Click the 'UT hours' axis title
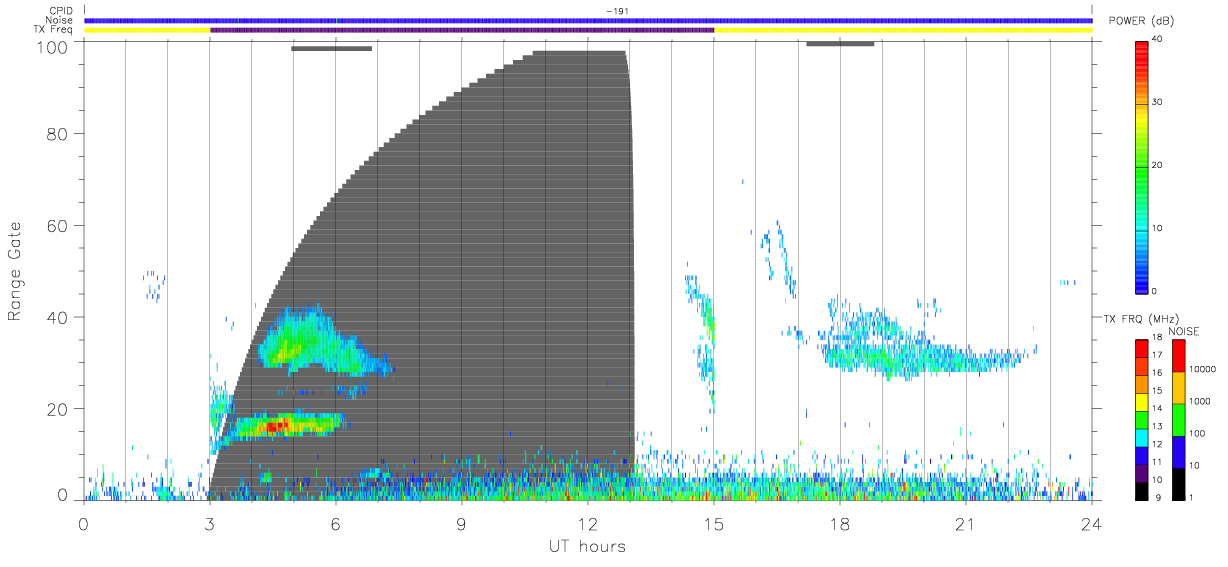1228x567 pixels. click(x=587, y=547)
